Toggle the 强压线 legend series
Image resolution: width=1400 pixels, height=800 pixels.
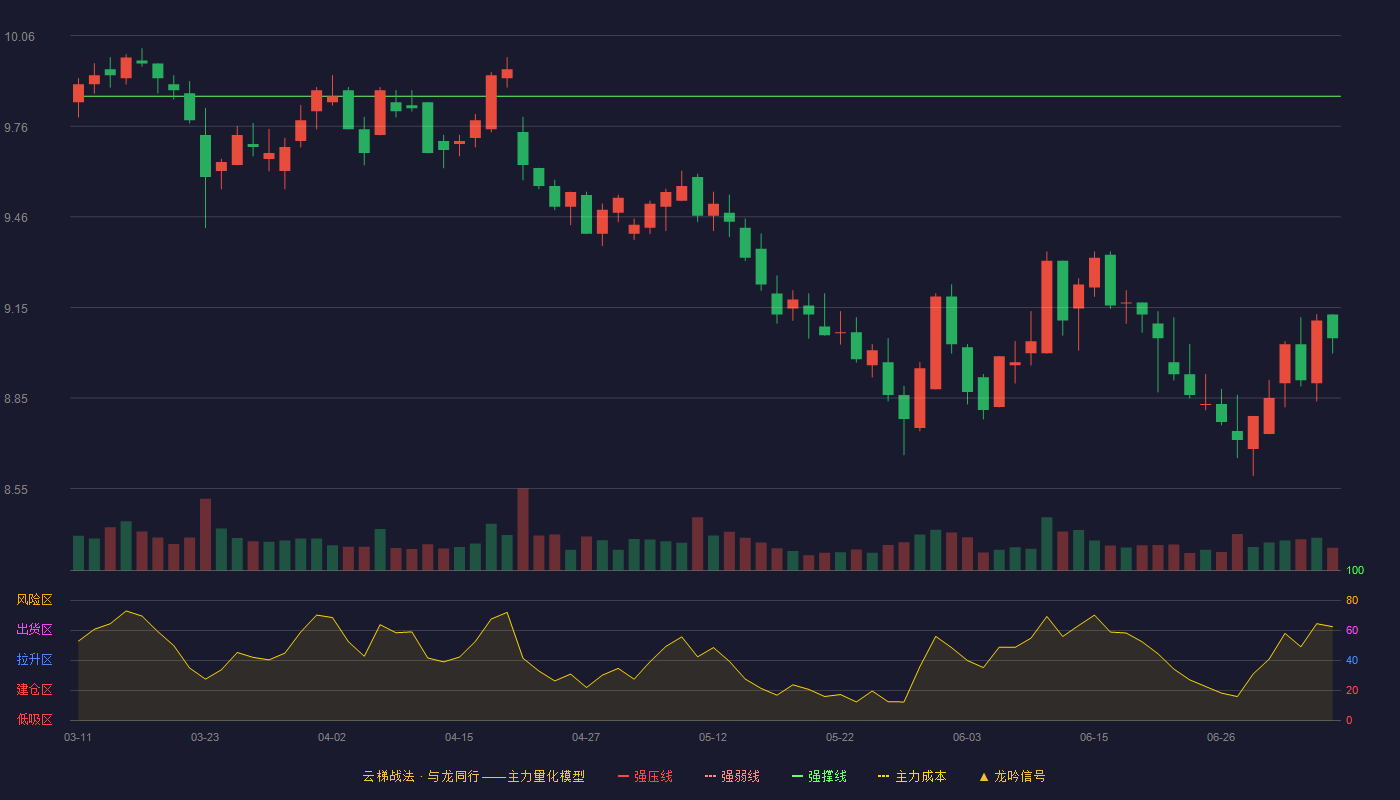[645, 776]
